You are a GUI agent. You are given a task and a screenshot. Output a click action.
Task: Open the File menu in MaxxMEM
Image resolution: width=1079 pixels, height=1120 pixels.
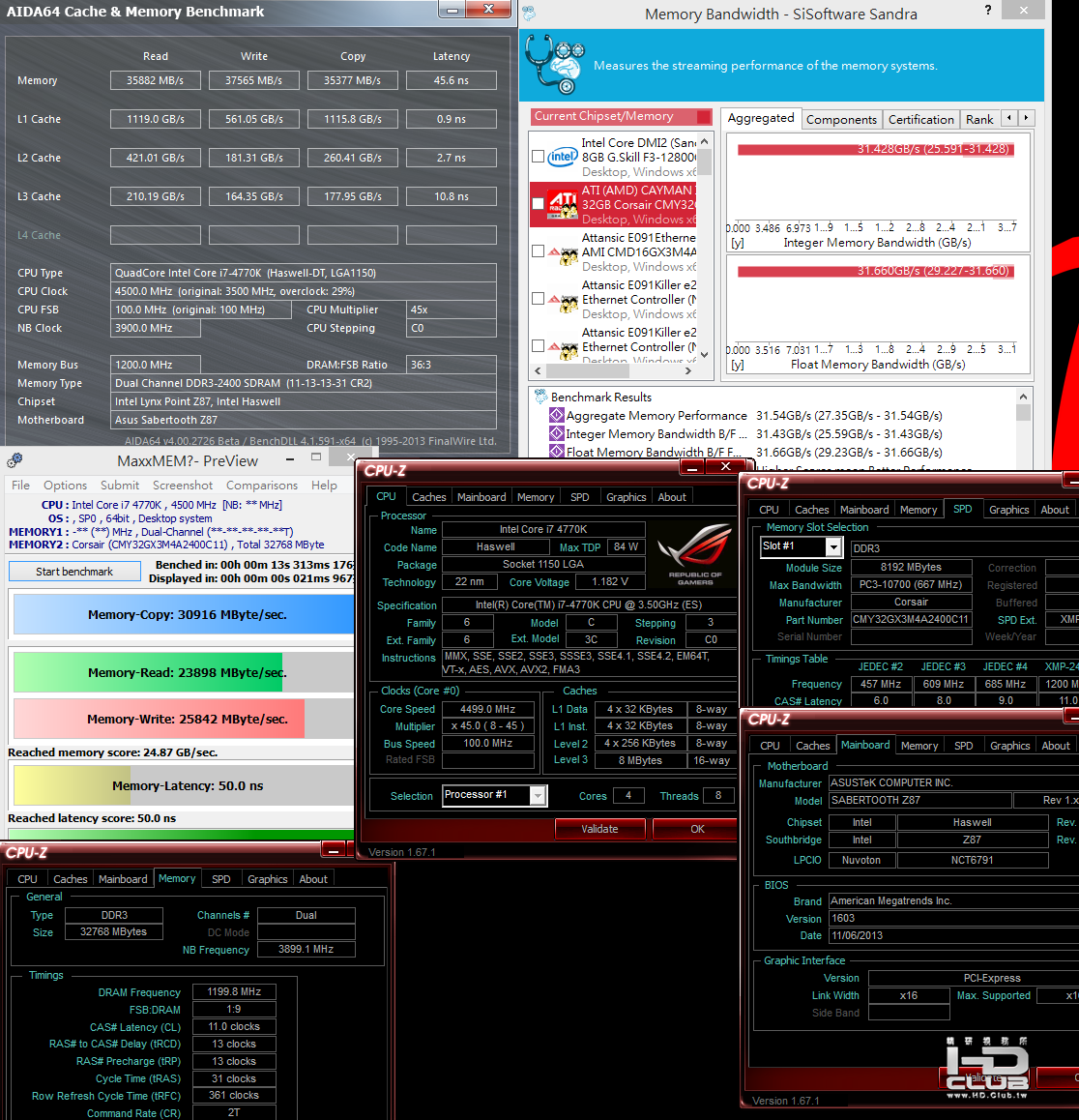[x=20, y=485]
